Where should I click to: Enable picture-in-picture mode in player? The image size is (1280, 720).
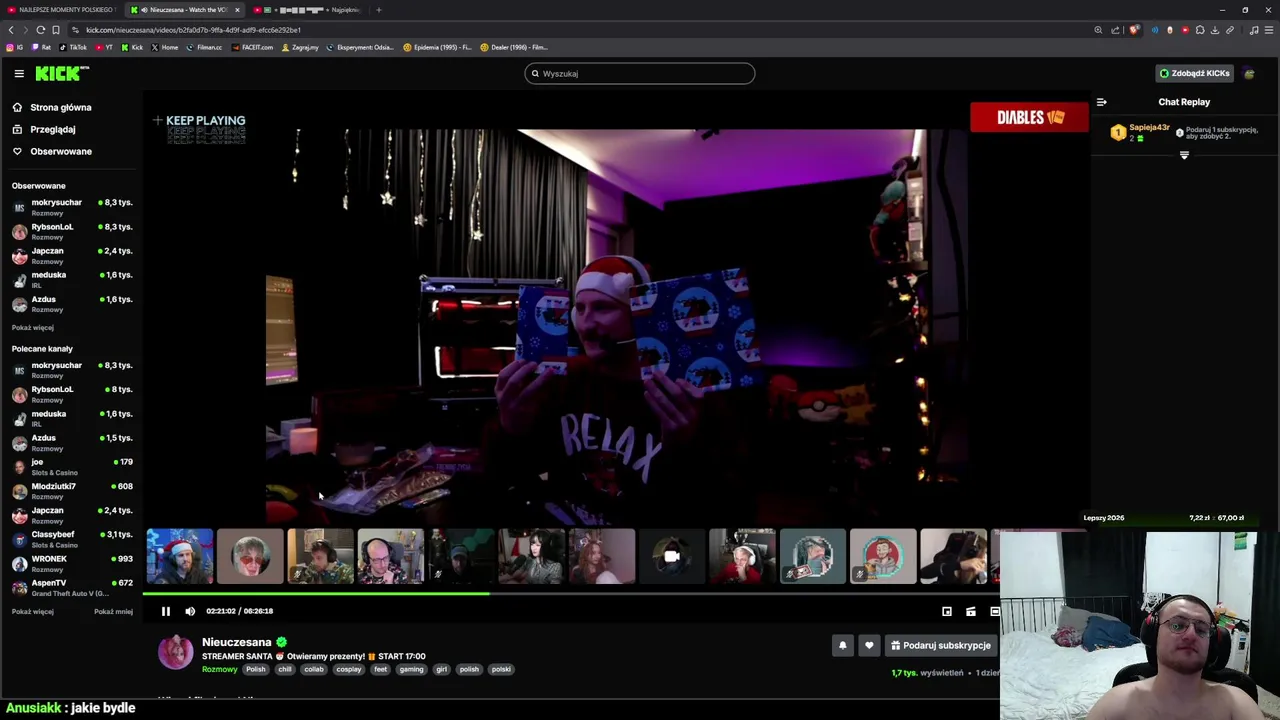point(947,611)
